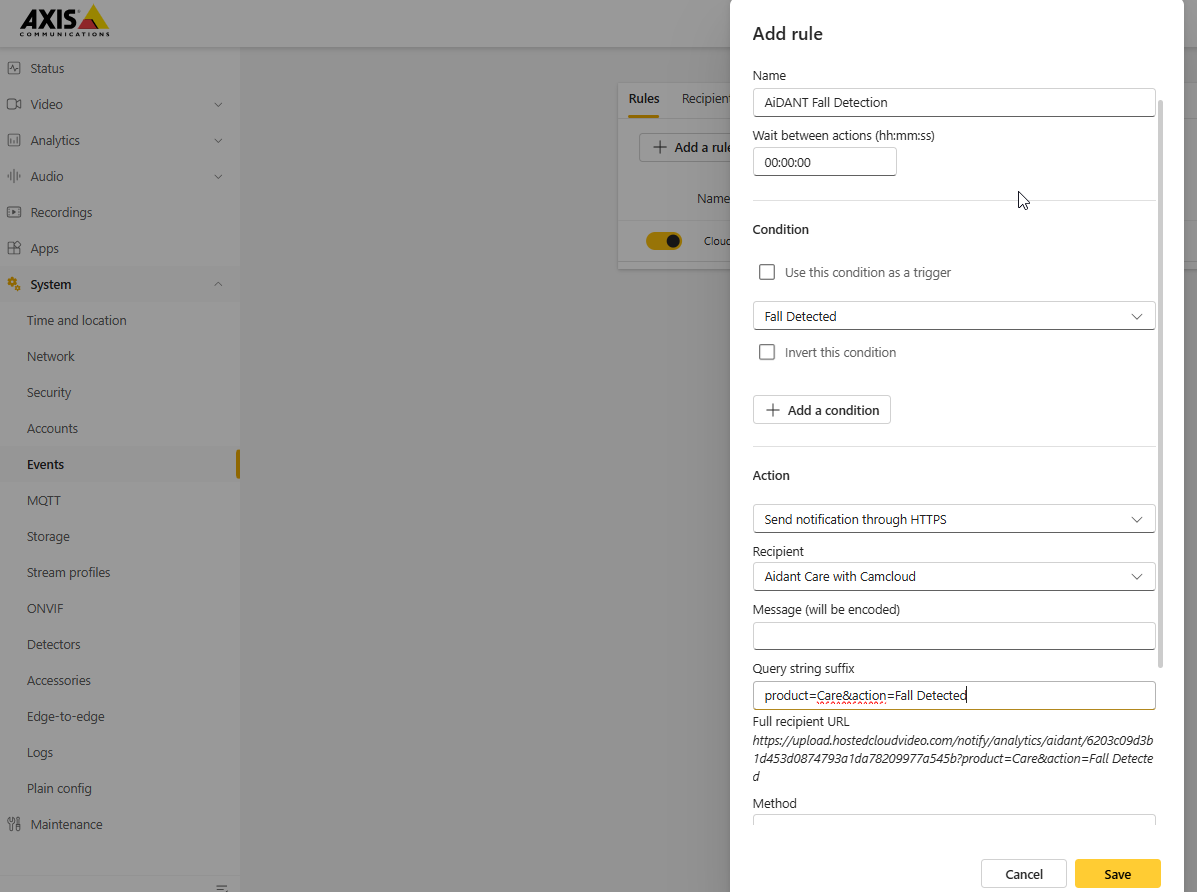Screen dimensions: 1197x892
Task: Click the plus icon on Add a rule
Action: point(660,147)
